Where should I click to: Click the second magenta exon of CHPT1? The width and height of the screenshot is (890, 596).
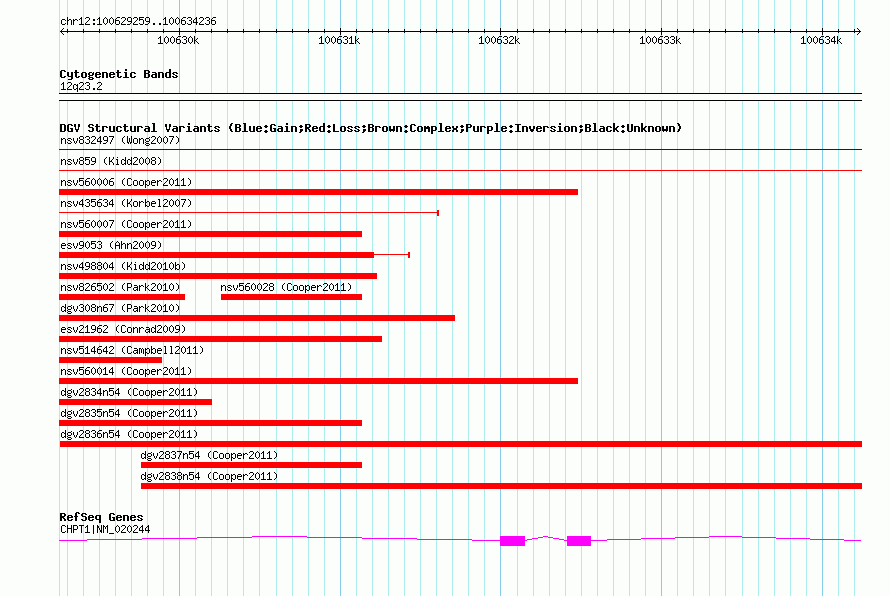click(579, 540)
